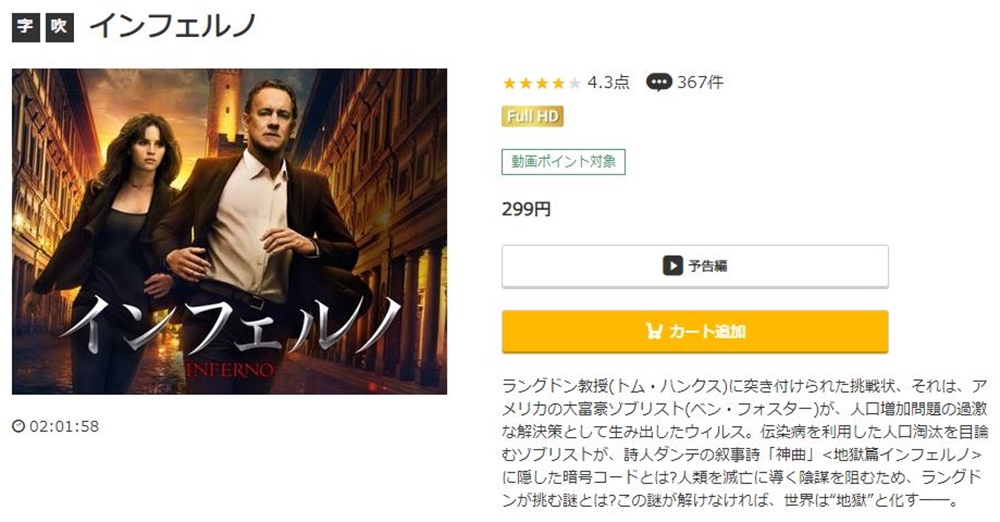Screen dimensions: 1000x522
Task: Click the clock duration icon
Action: (x=18, y=426)
